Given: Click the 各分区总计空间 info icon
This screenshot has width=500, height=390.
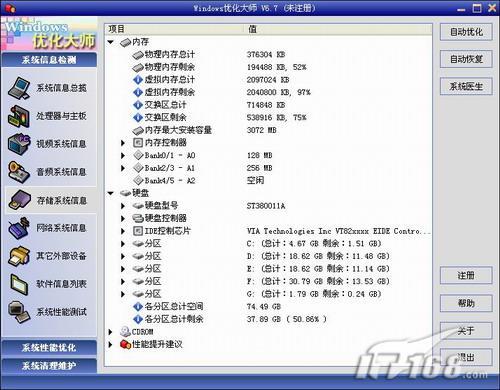Looking at the screenshot, I should [138, 306].
